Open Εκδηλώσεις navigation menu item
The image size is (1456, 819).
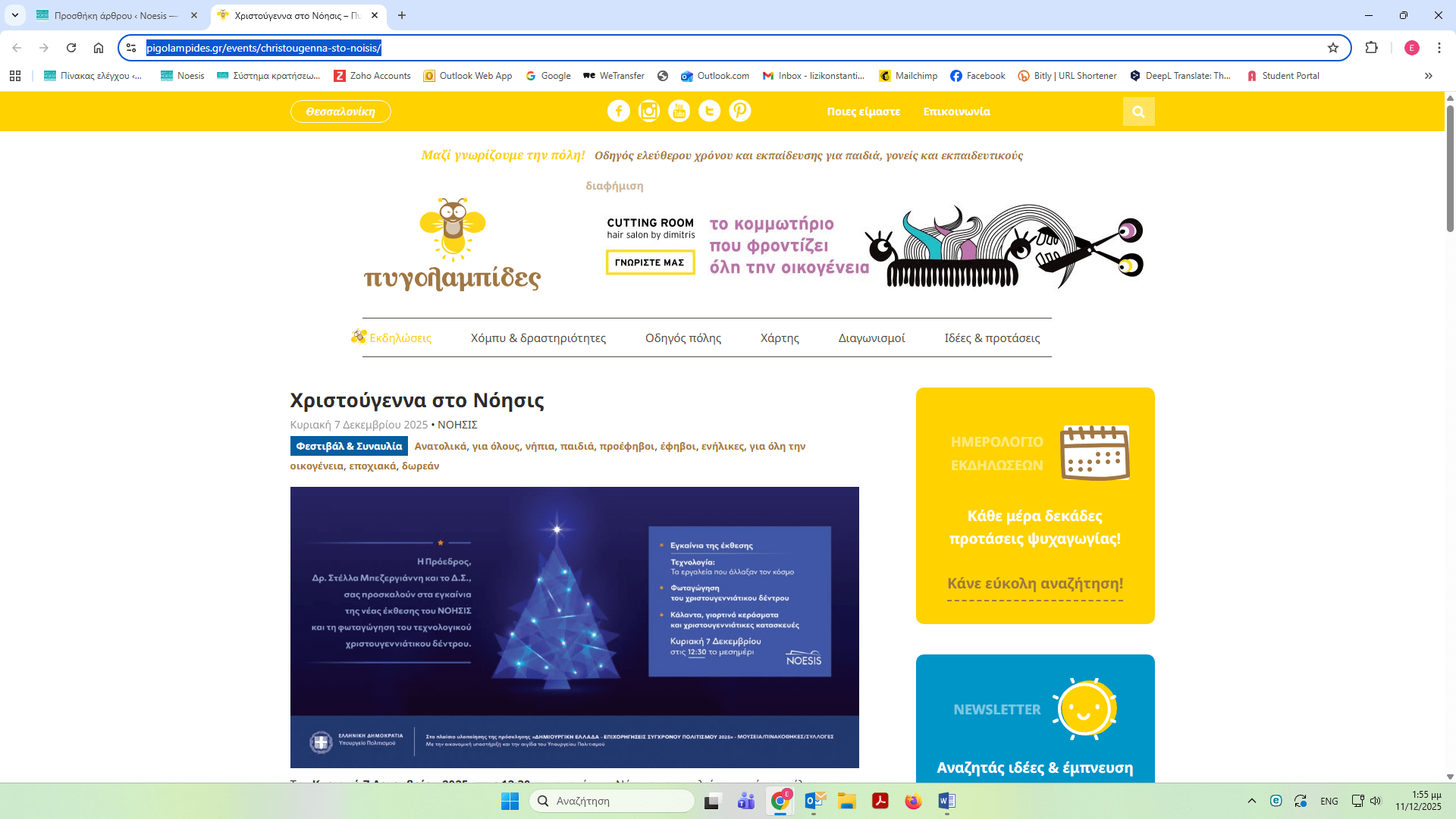click(400, 338)
